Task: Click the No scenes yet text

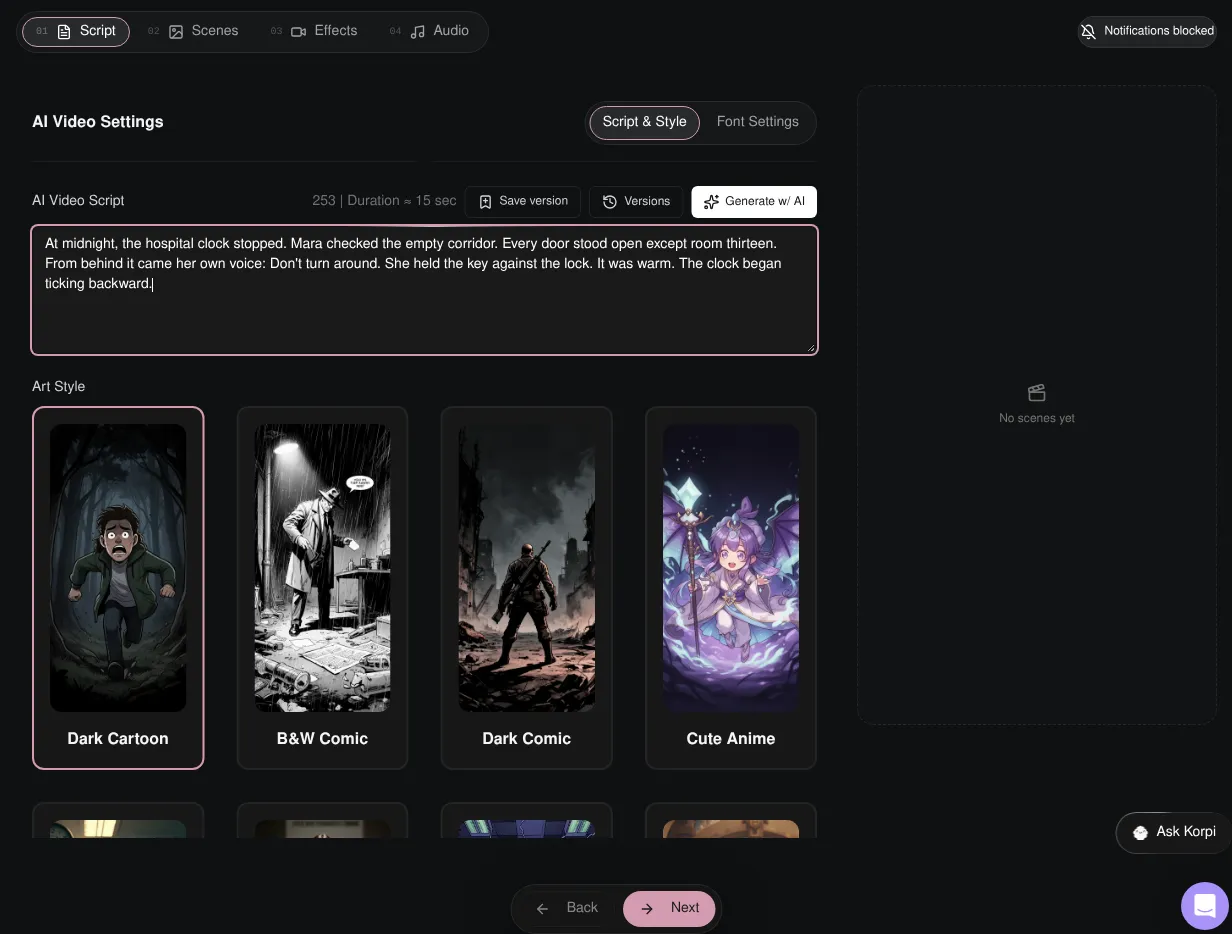Action: click(1037, 418)
